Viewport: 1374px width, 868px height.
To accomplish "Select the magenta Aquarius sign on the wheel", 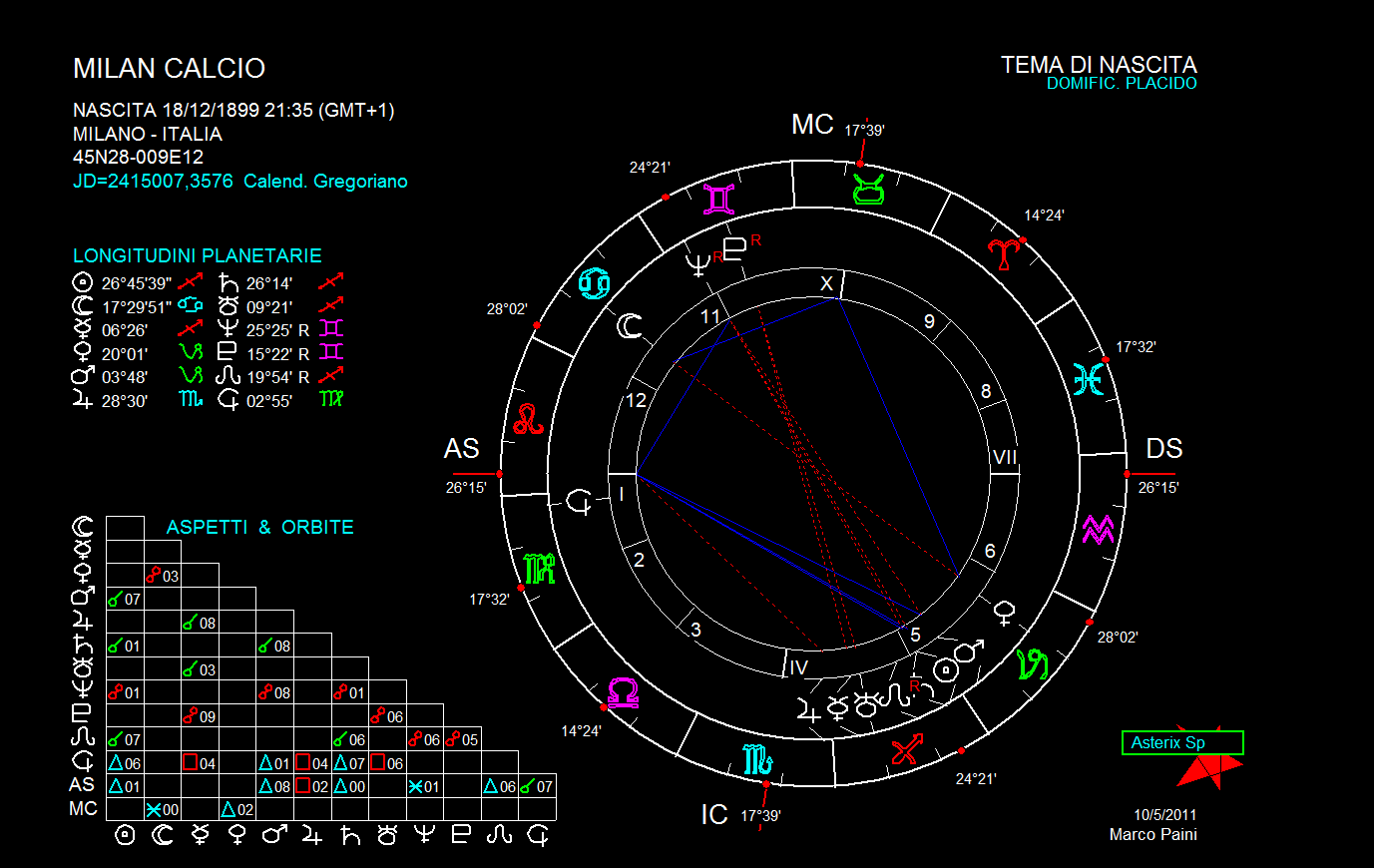I will (x=1098, y=529).
